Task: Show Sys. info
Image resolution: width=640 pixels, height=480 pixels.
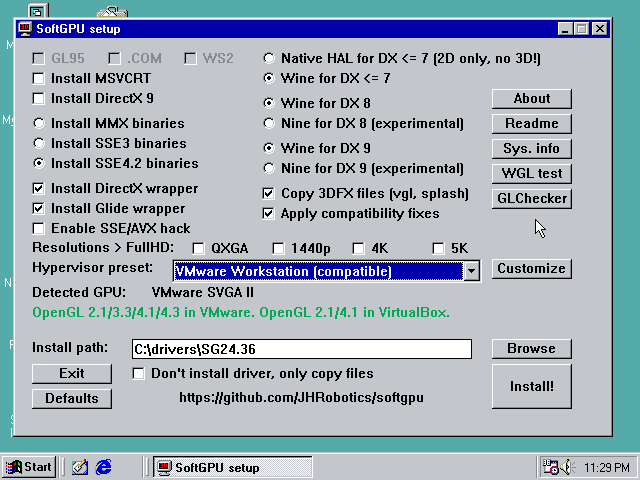Action: 531,149
